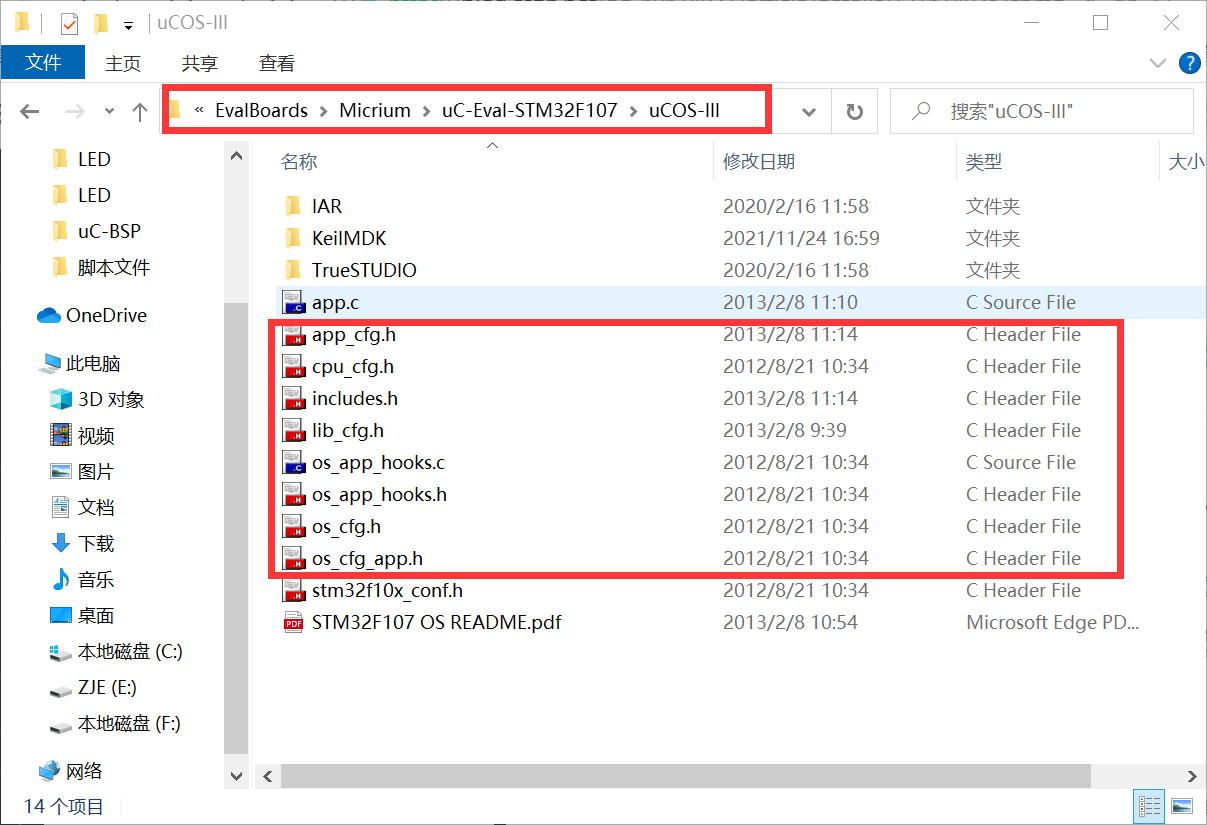This screenshot has width=1207, height=825.
Task: Expand the address bar history dropdown
Action: tap(810, 112)
